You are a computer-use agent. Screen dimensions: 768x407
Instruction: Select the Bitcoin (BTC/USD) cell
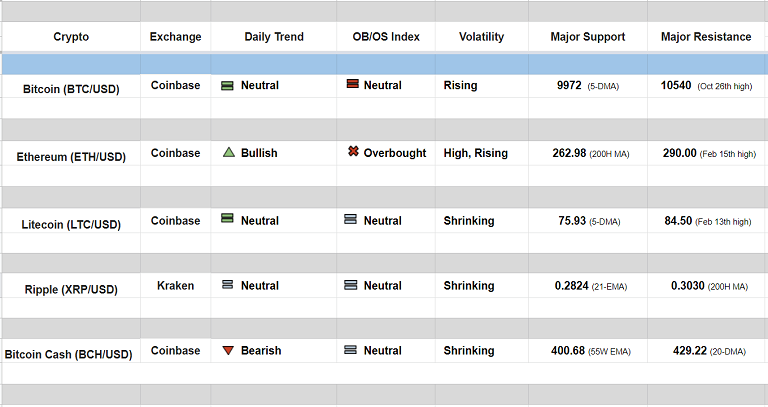(71, 89)
